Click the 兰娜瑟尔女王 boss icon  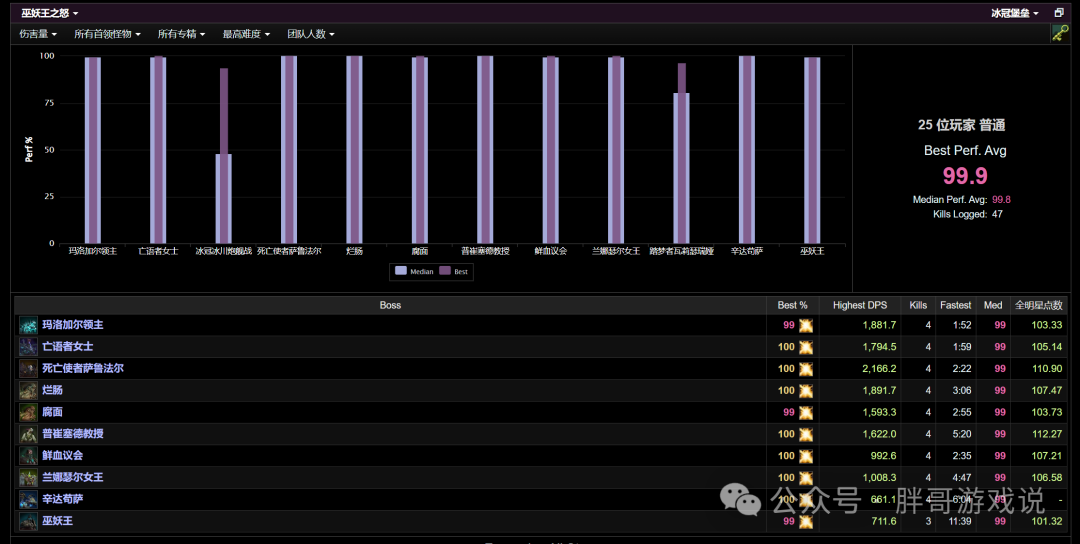[x=28, y=477]
